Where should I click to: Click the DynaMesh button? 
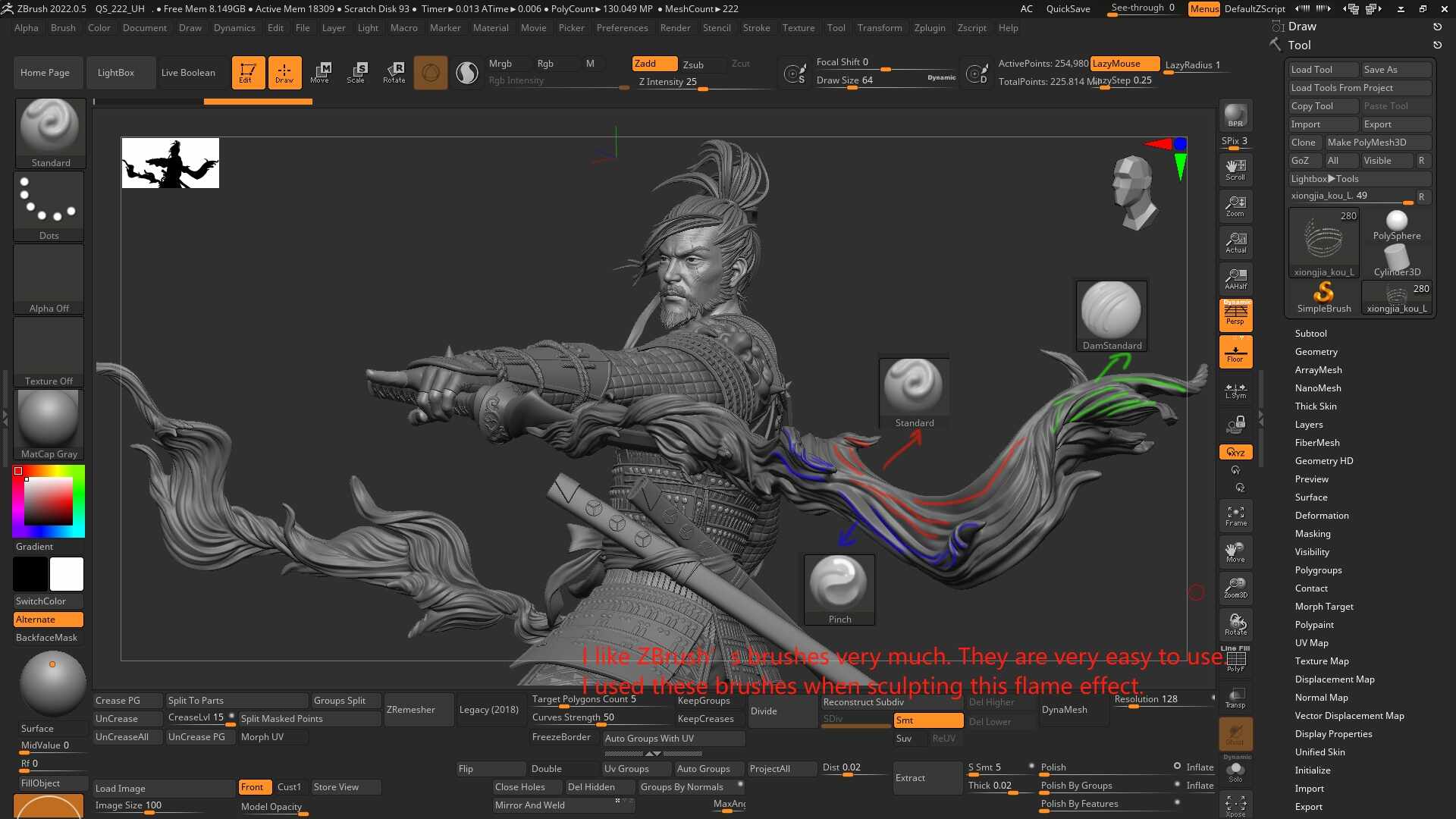[1064, 710]
